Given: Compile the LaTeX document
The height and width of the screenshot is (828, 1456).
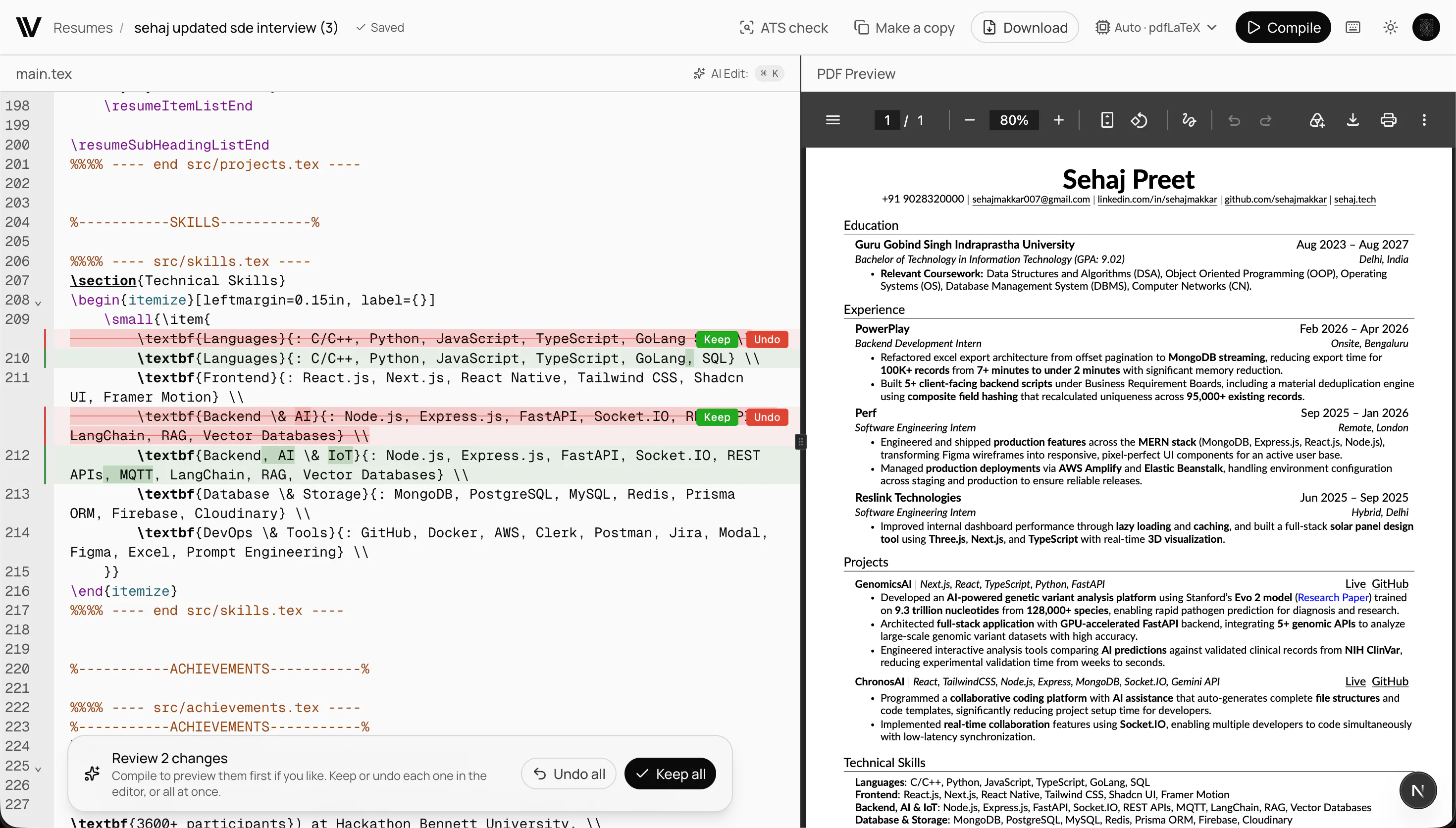Looking at the screenshot, I should pyautogui.click(x=1283, y=27).
